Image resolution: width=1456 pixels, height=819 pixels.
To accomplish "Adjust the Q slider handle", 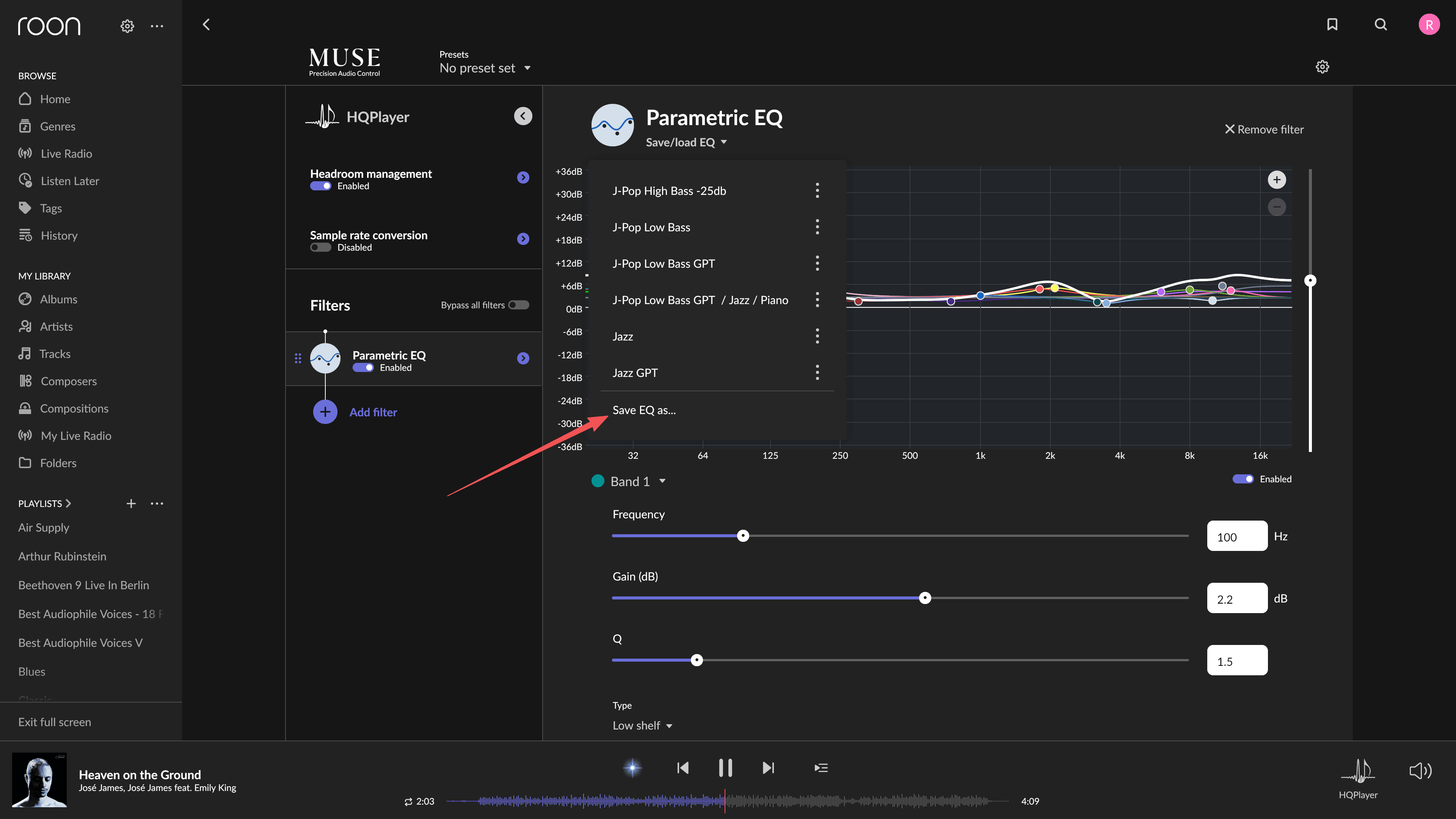I will pos(697,660).
